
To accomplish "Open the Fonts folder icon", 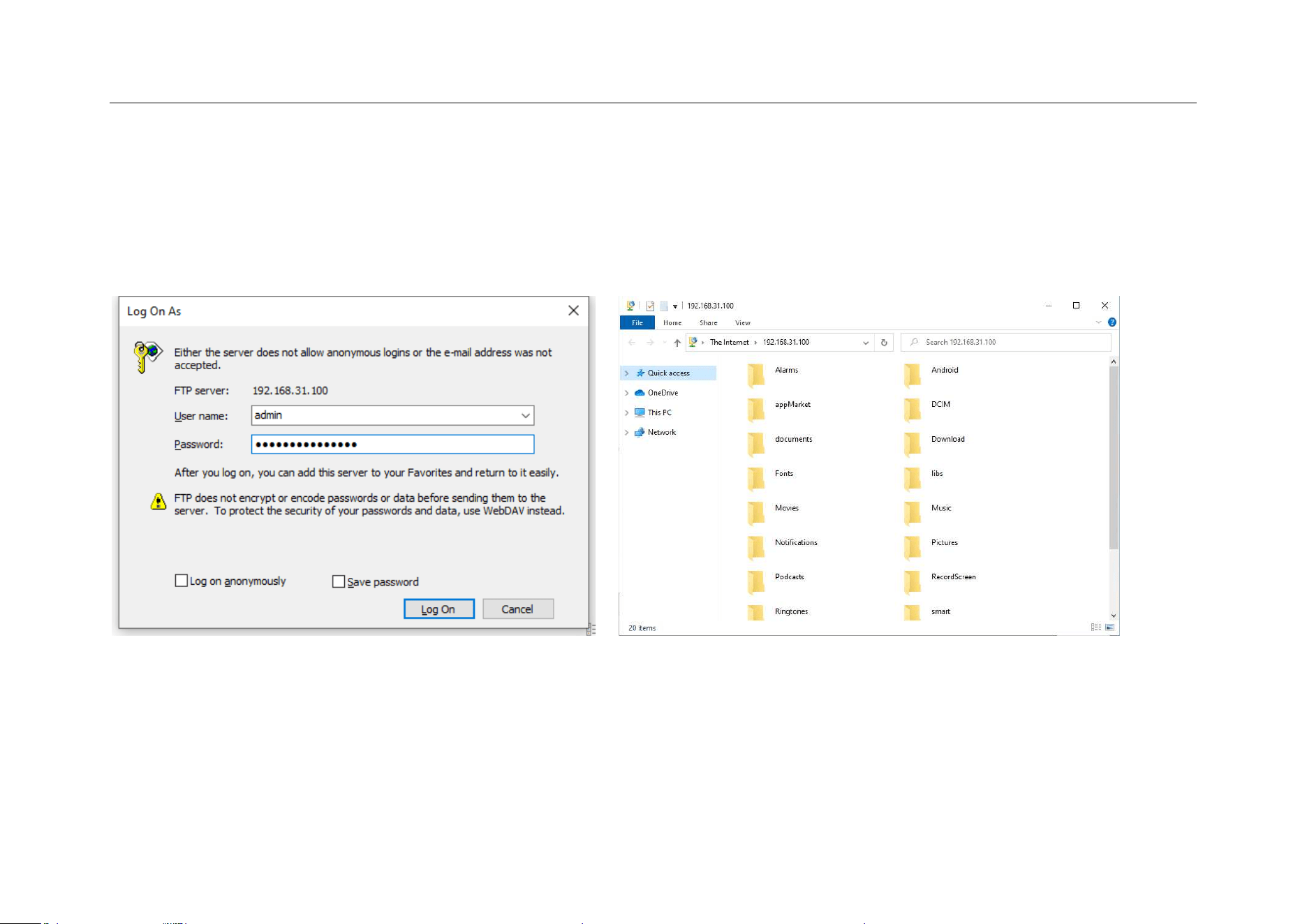I will 755,479.
